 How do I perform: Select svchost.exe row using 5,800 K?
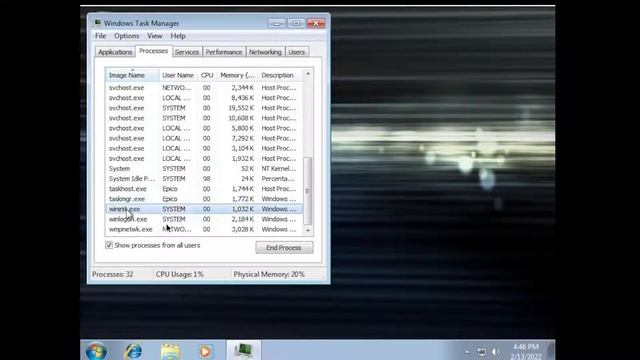[204, 128]
